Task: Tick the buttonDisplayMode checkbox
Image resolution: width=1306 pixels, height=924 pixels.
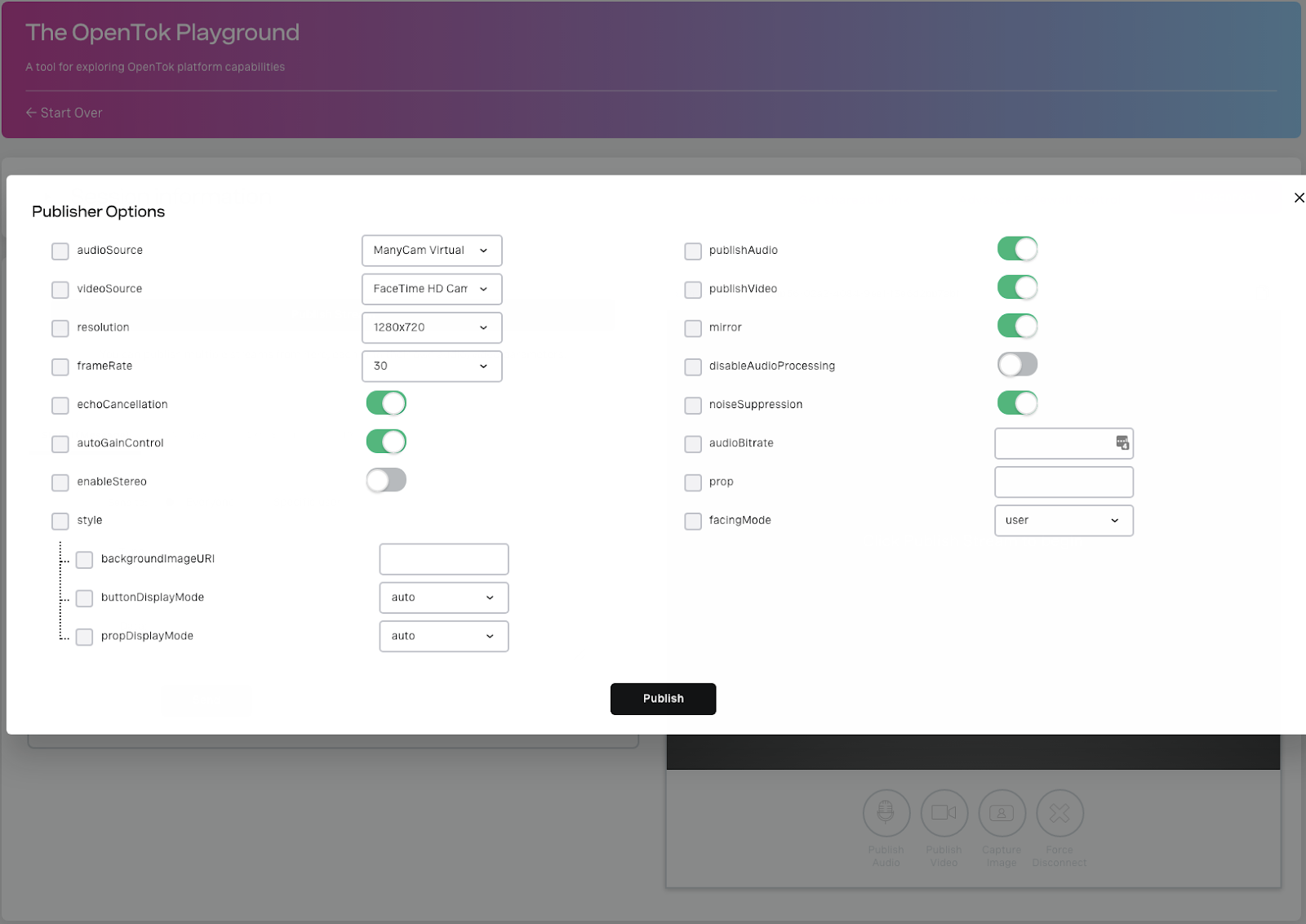Action: 84,598
